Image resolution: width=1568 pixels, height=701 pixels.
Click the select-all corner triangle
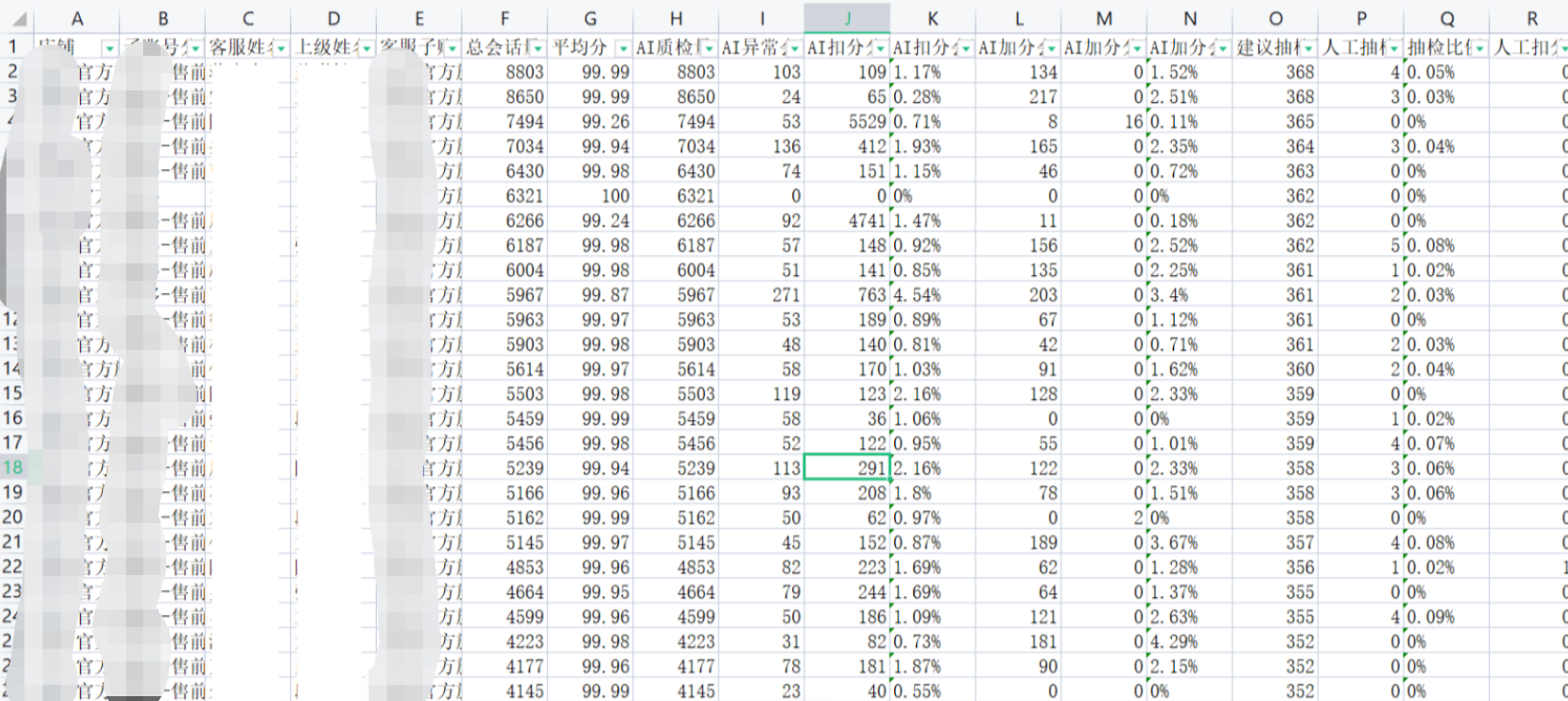(x=18, y=18)
